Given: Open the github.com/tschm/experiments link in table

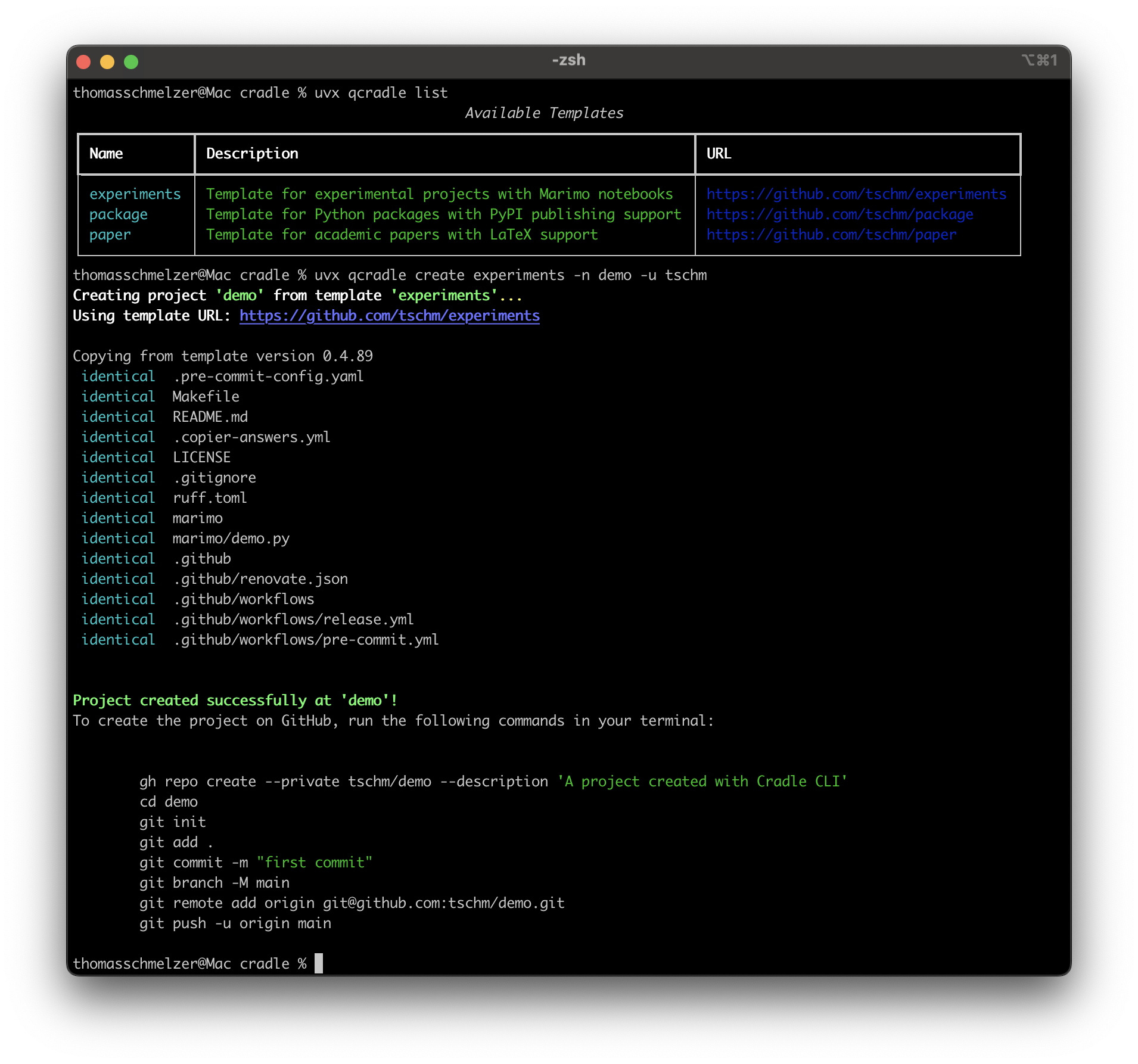Looking at the screenshot, I should pyautogui.click(x=856, y=194).
